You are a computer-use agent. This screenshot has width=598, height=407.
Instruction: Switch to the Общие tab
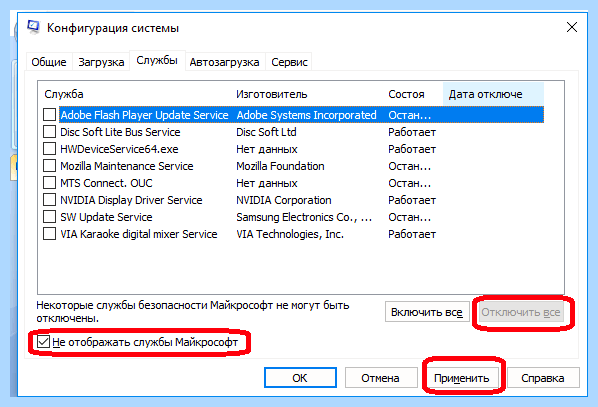[49, 62]
